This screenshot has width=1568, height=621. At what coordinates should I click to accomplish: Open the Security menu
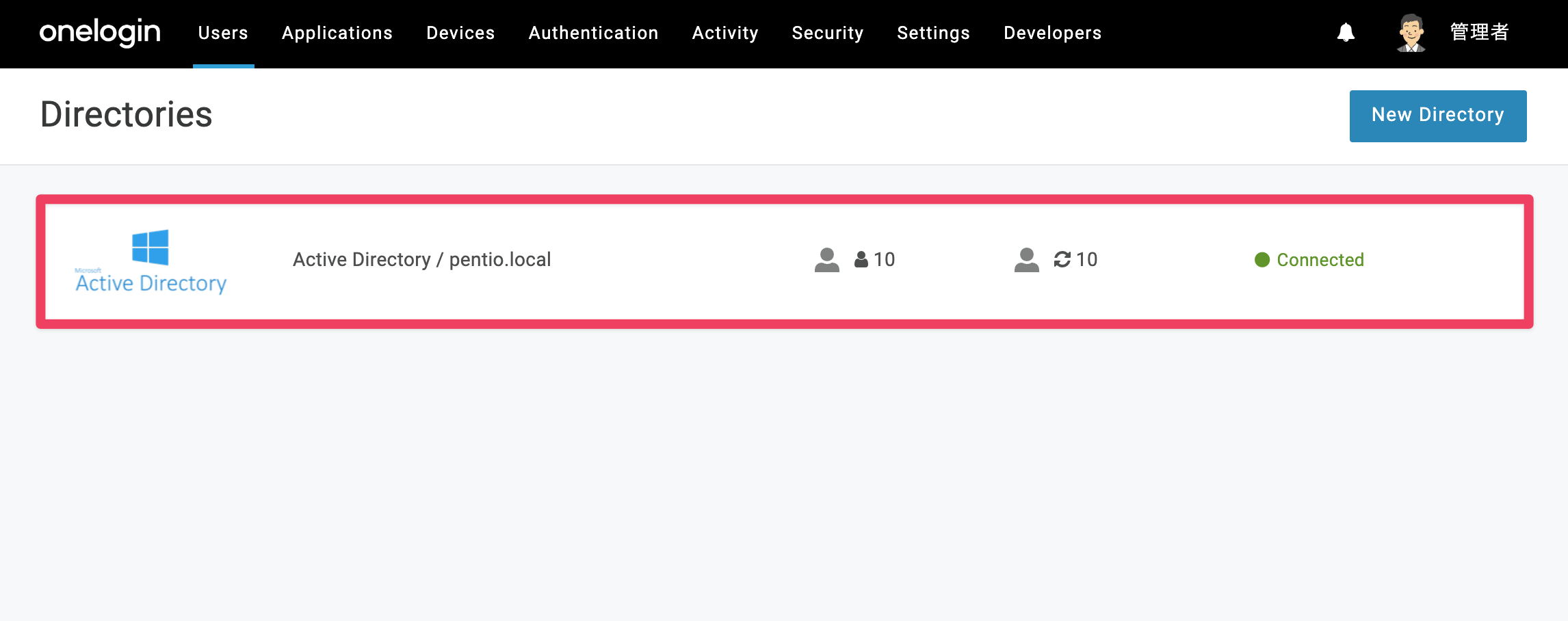click(x=828, y=33)
